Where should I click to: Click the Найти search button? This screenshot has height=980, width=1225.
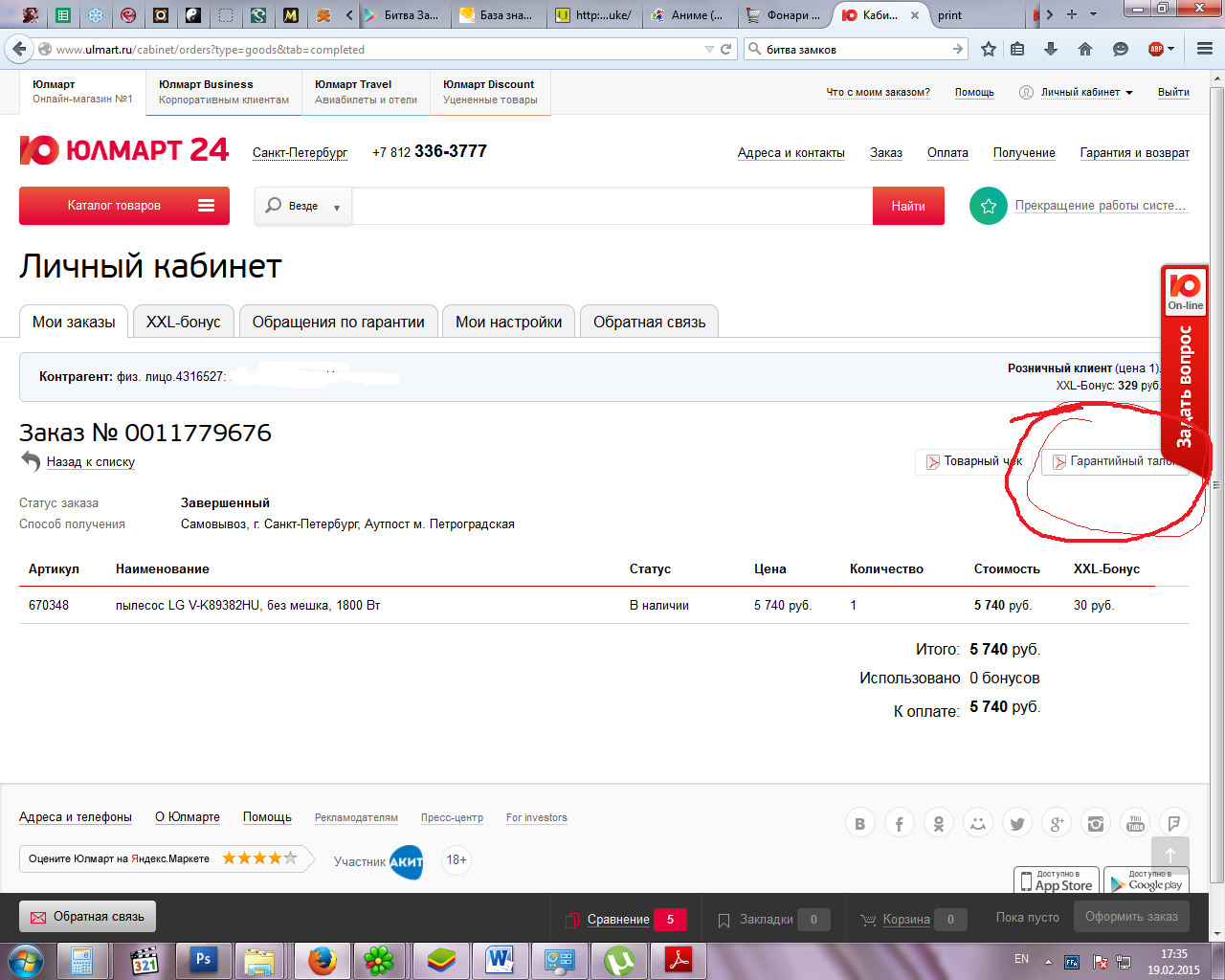pos(908,206)
